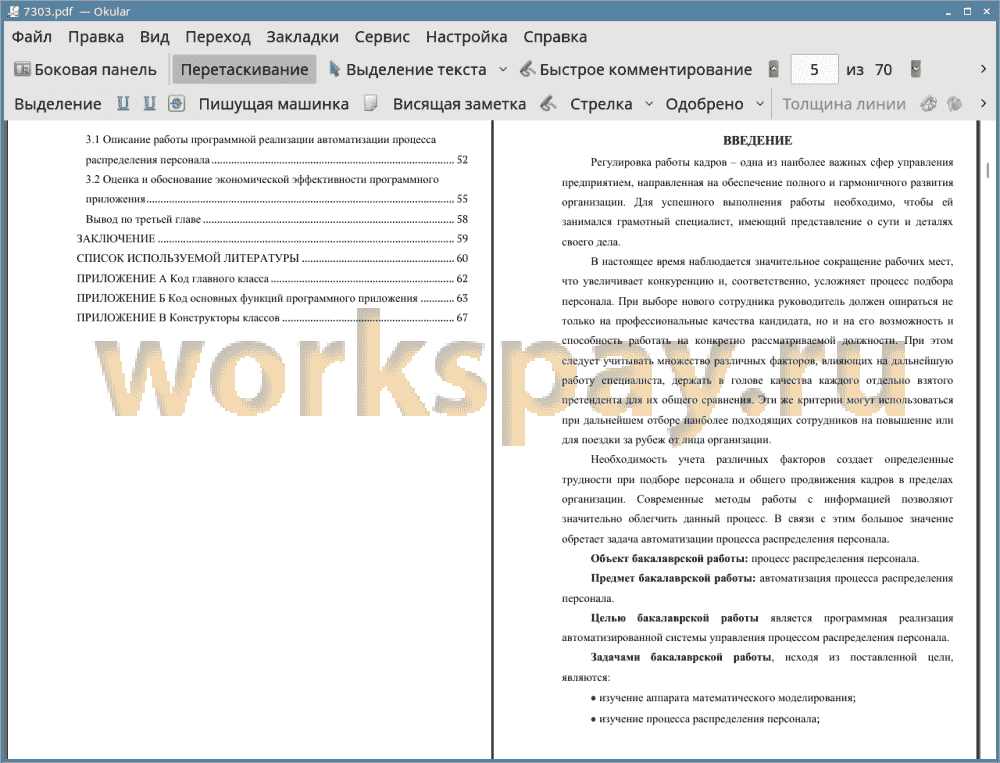Select the Пишущая машинка typewriter tool
The image size is (1000, 763).
pos(274,104)
